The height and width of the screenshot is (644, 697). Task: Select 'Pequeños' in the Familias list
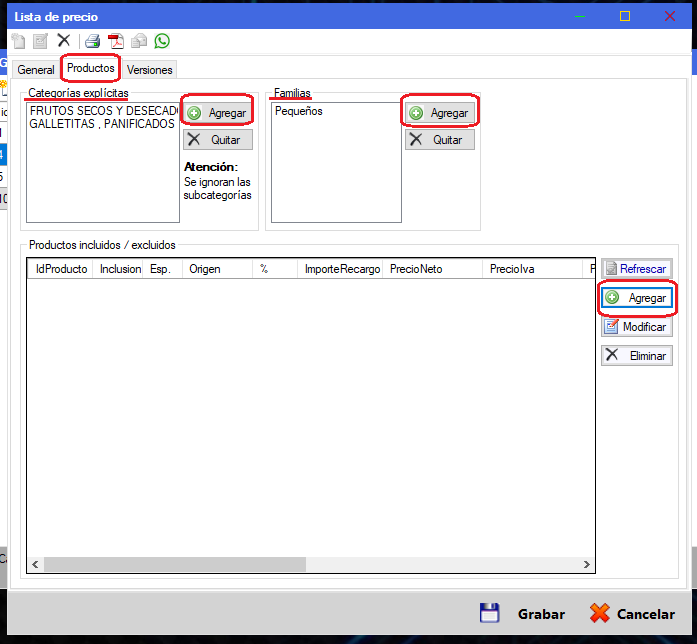pyautogui.click(x=299, y=111)
